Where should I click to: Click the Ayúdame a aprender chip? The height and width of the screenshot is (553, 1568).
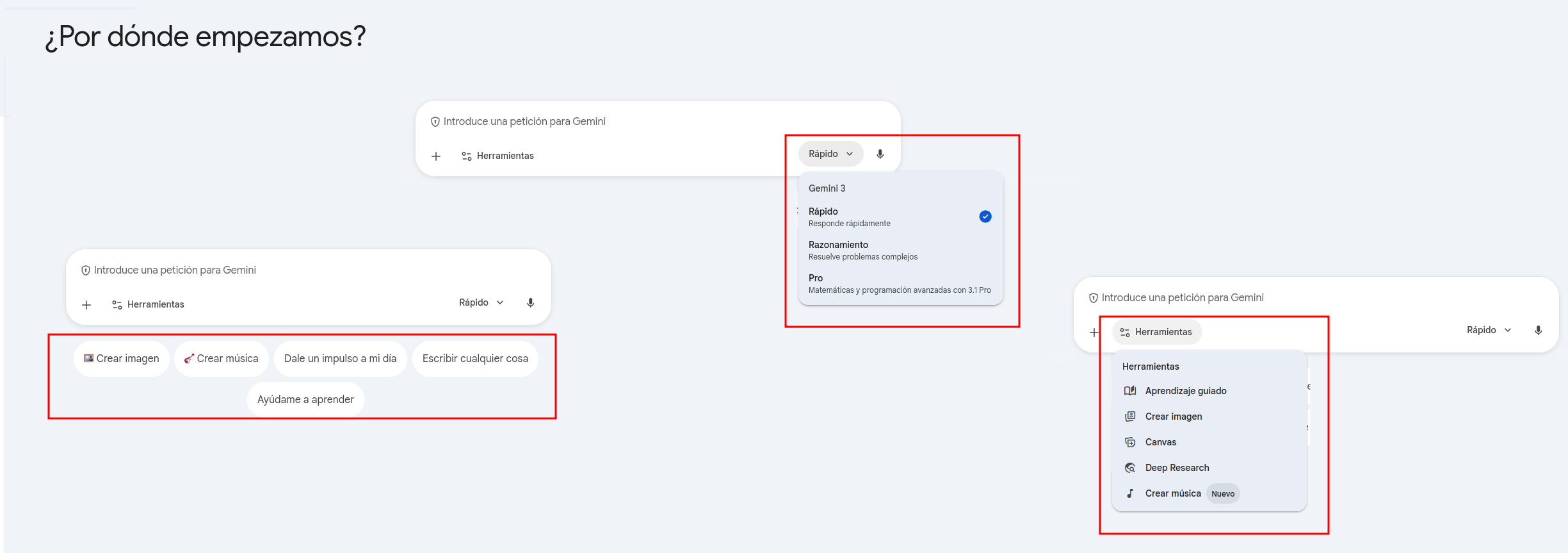(x=305, y=399)
